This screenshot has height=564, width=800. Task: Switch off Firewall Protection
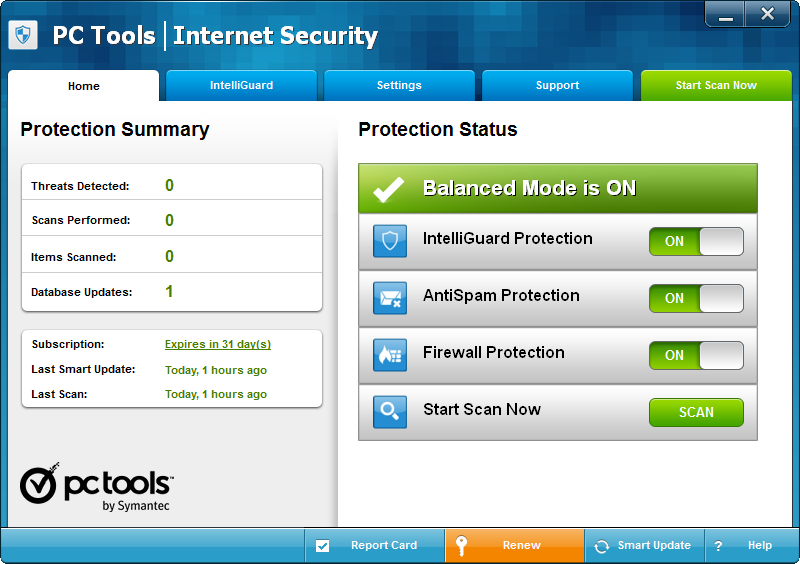[x=696, y=355]
